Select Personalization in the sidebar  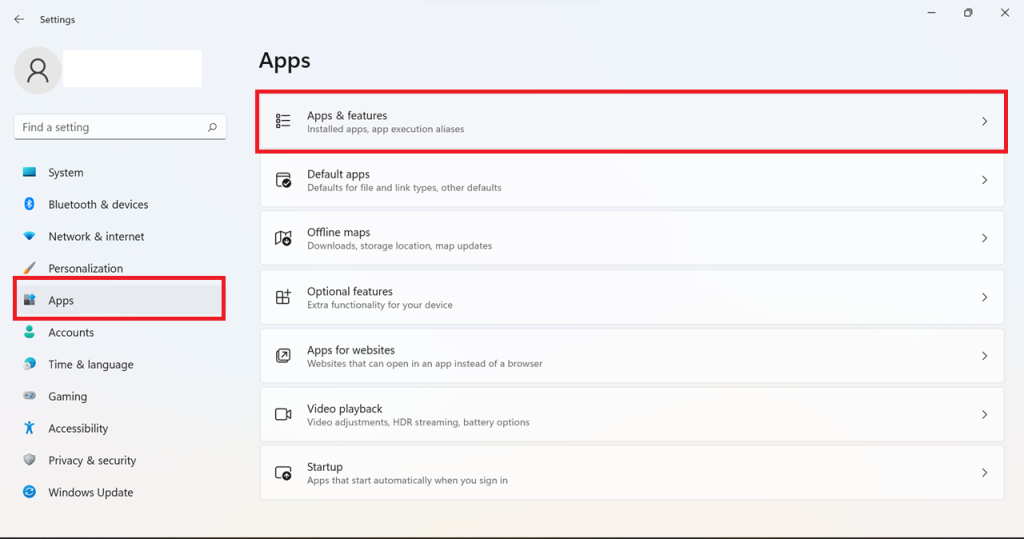pos(86,269)
